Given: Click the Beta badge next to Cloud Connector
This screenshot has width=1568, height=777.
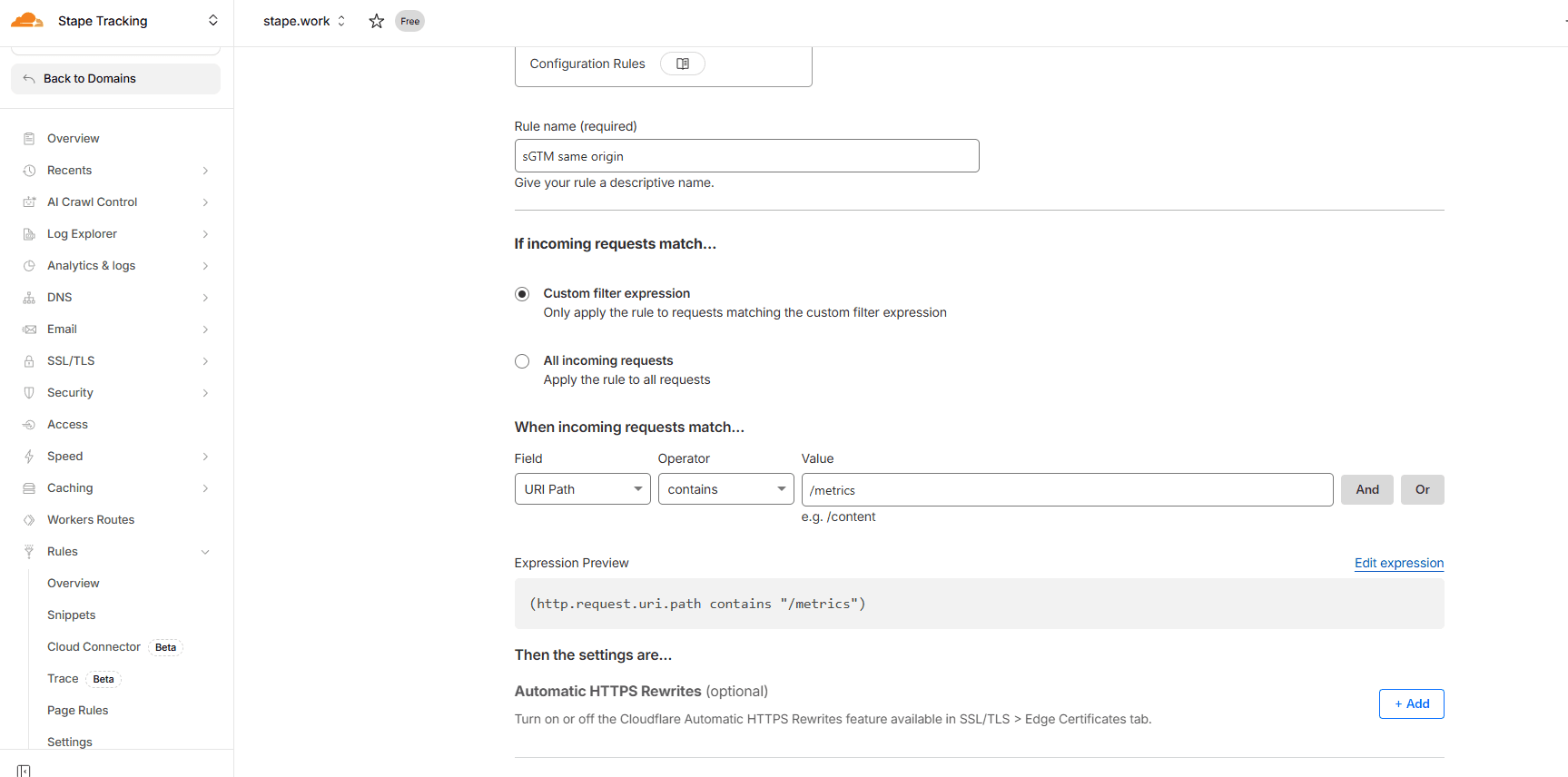Looking at the screenshot, I should coord(165,647).
